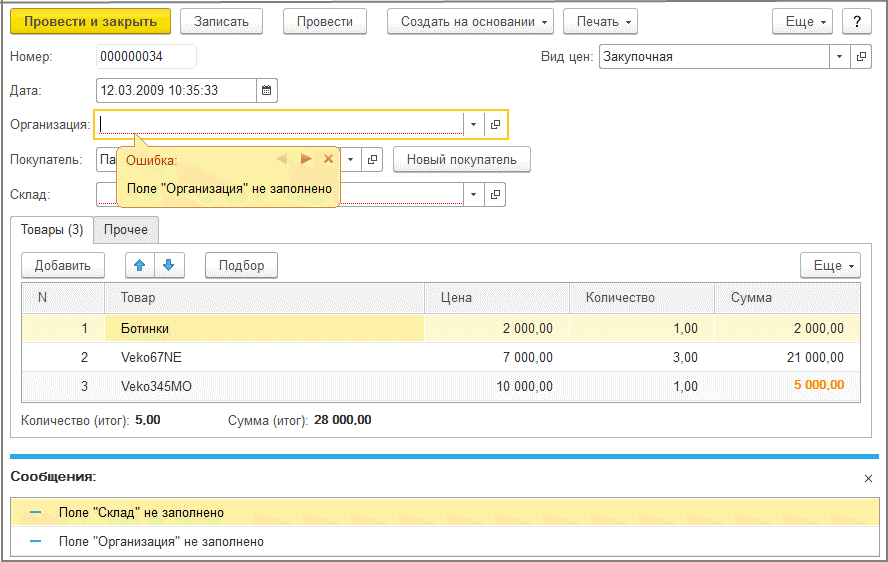Close the Ошибка error popup
The image size is (888, 562).
click(328, 159)
